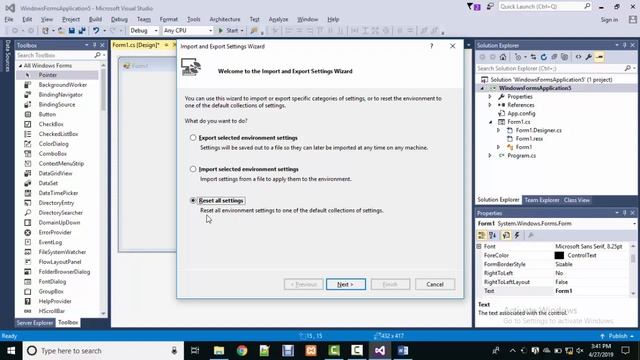
Task: Select Export selected environment settings option
Action: tap(193, 138)
